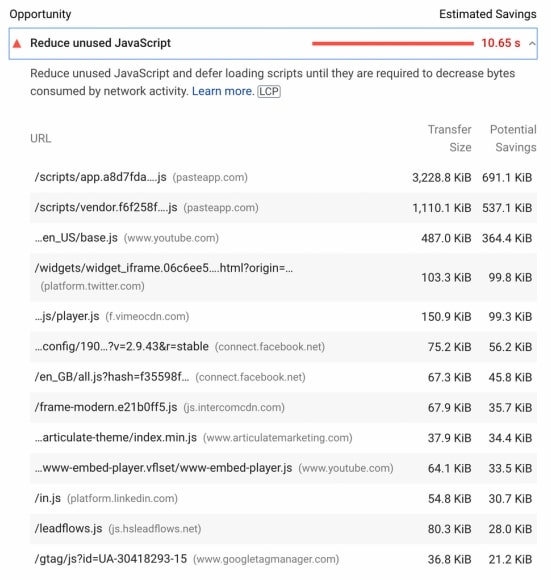Click the Estimated Savings header
This screenshot has width=551, height=580.
pyautogui.click(x=487, y=14)
